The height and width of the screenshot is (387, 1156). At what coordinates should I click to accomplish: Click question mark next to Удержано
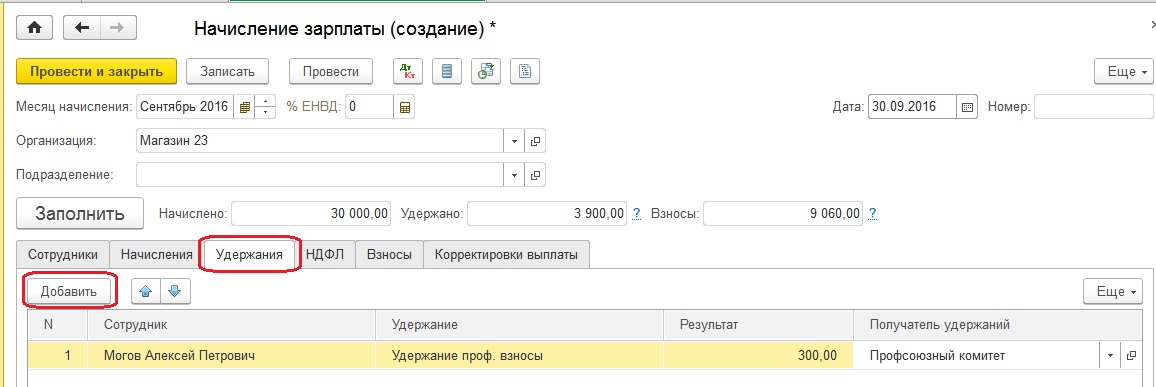point(637,214)
